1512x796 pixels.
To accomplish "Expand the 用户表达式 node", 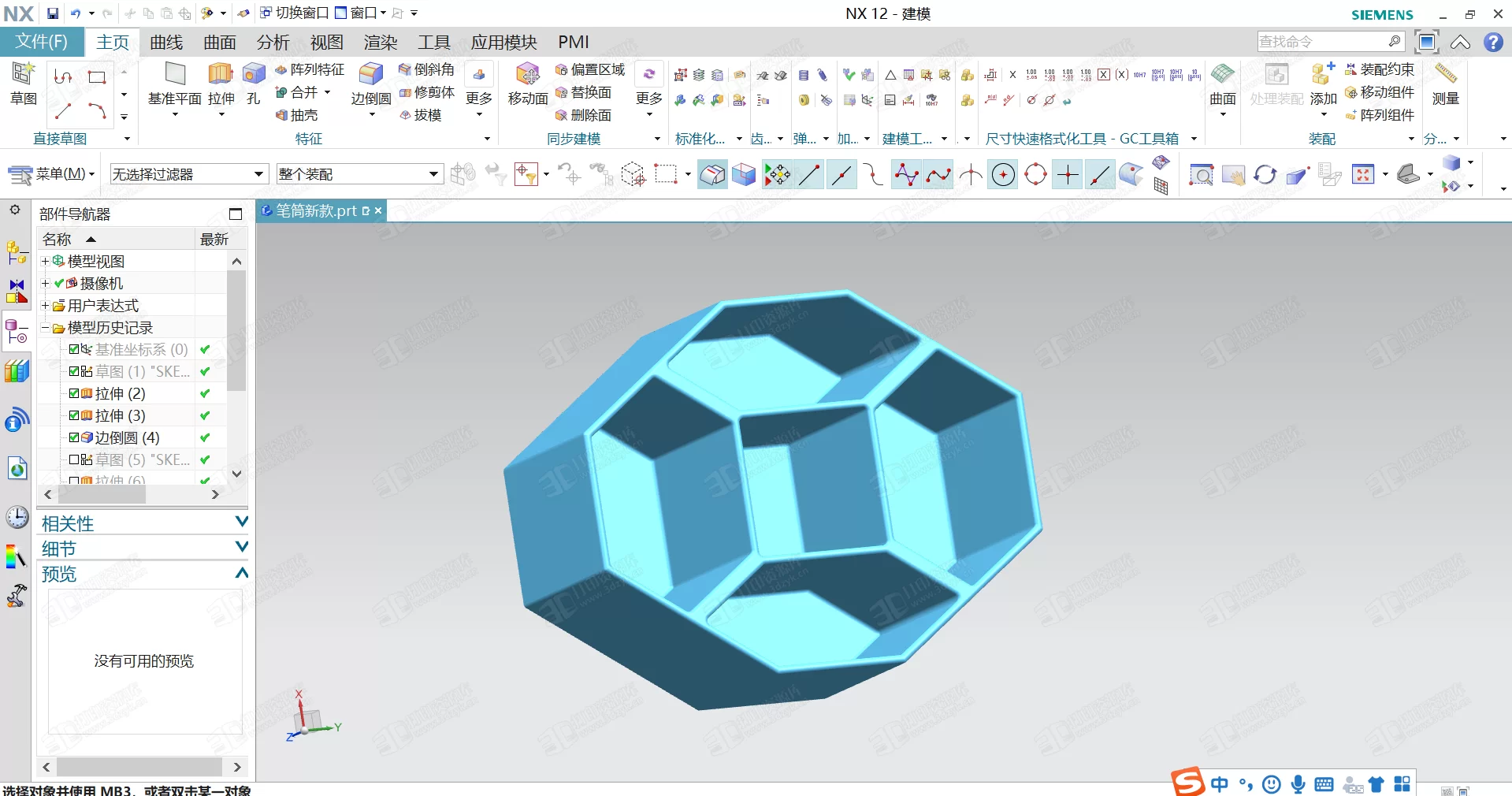I will click(x=45, y=305).
